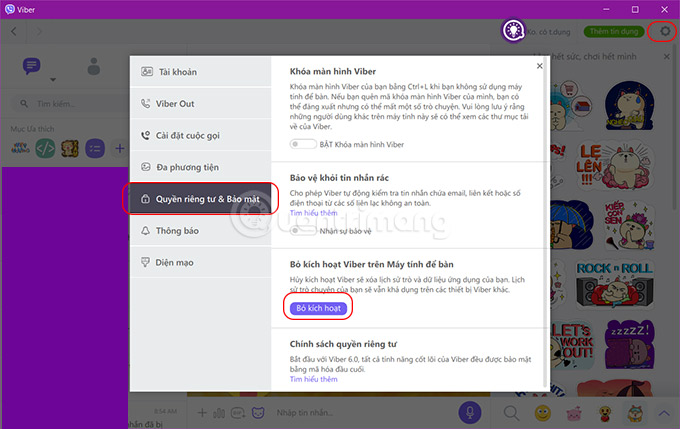Open the emoji-face sticker pack icon
The width and height of the screenshot is (680, 429).
pos(605,413)
